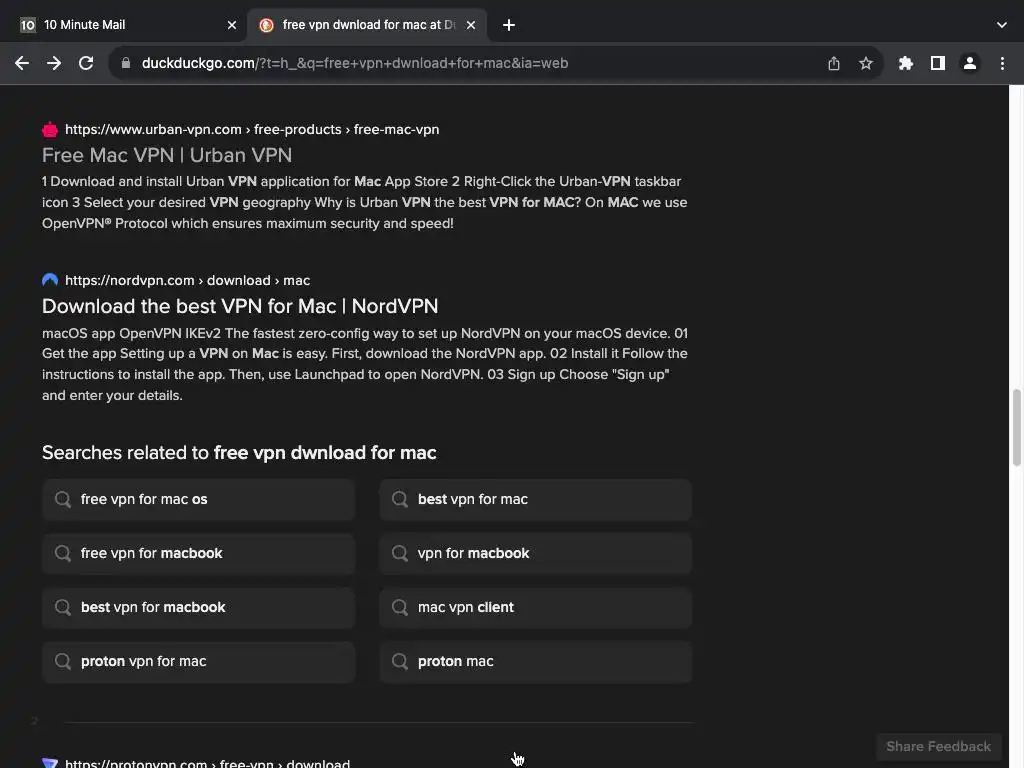The image size is (1024, 768).
Task: Click the NordVPN blue favicon
Action: (x=50, y=280)
